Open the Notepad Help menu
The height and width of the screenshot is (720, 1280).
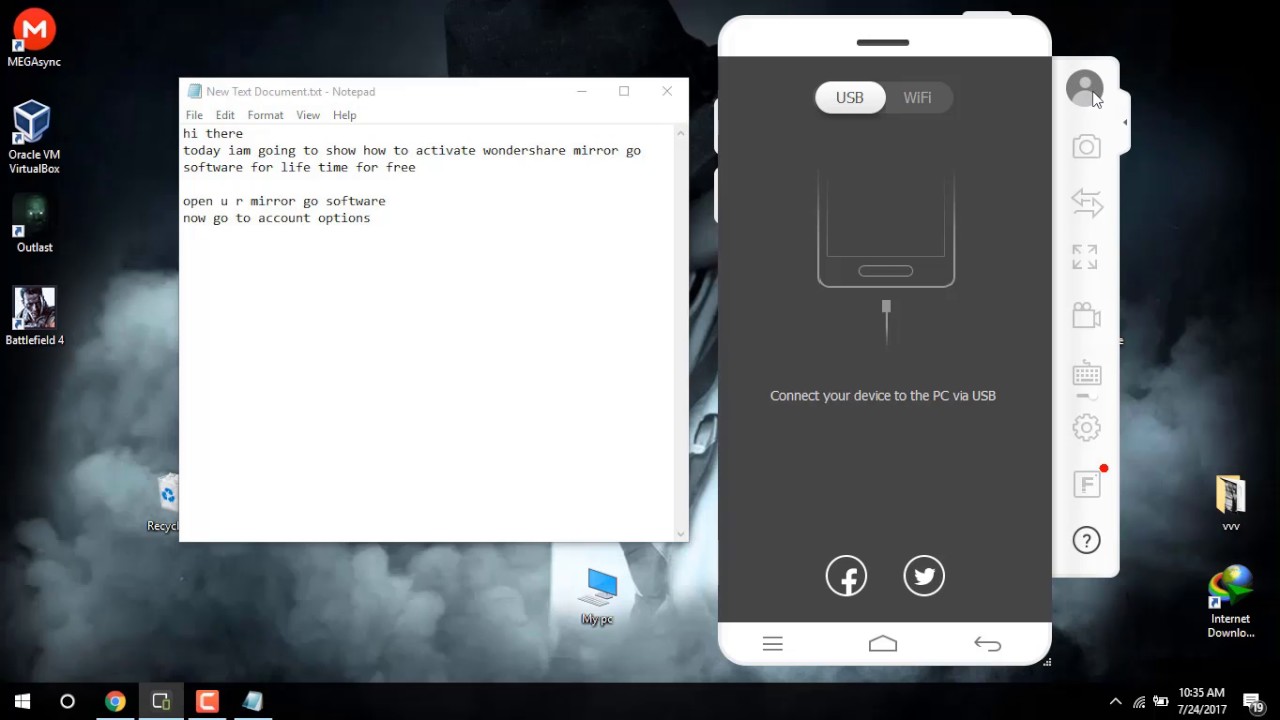[x=344, y=115]
